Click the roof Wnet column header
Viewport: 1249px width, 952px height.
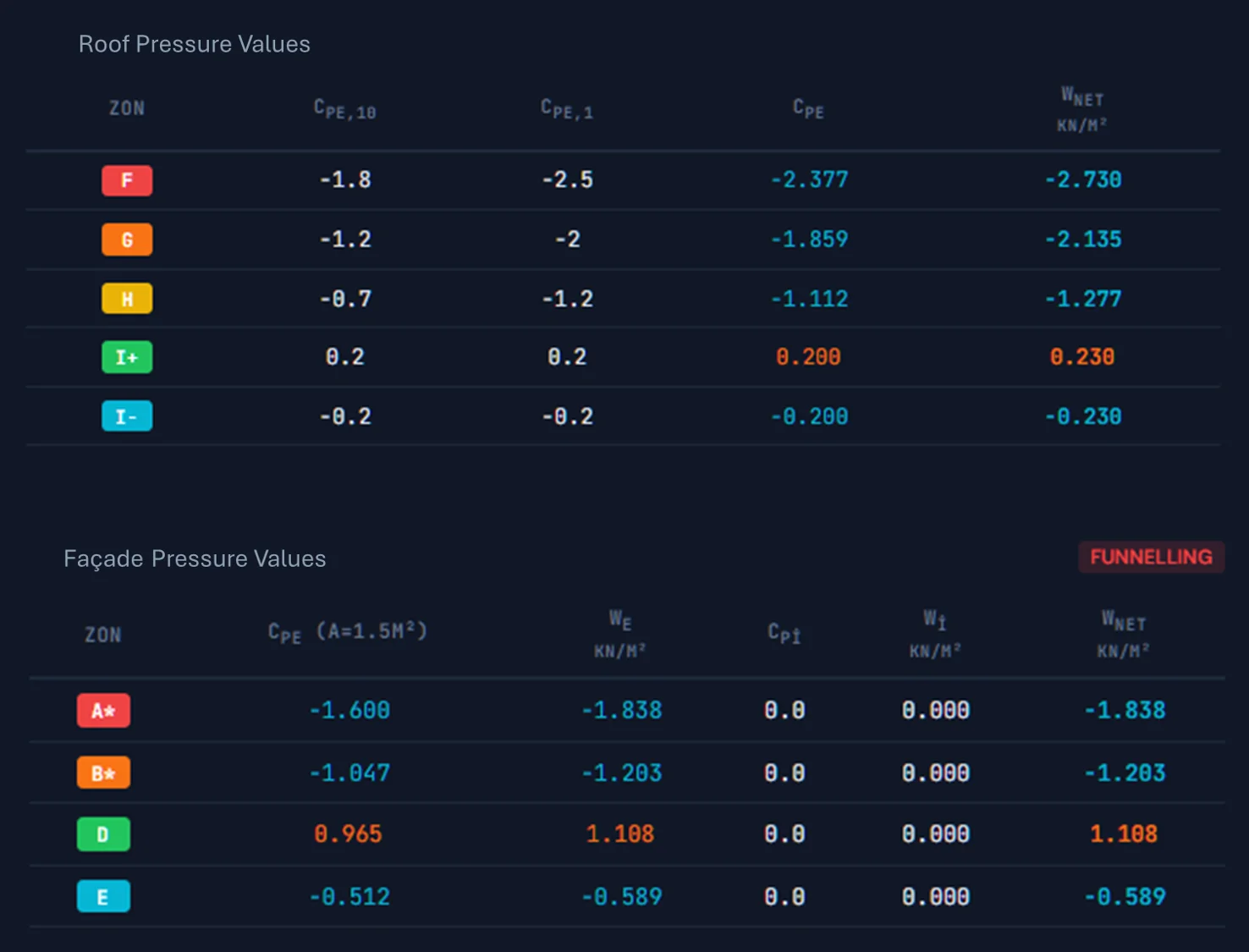click(1082, 110)
